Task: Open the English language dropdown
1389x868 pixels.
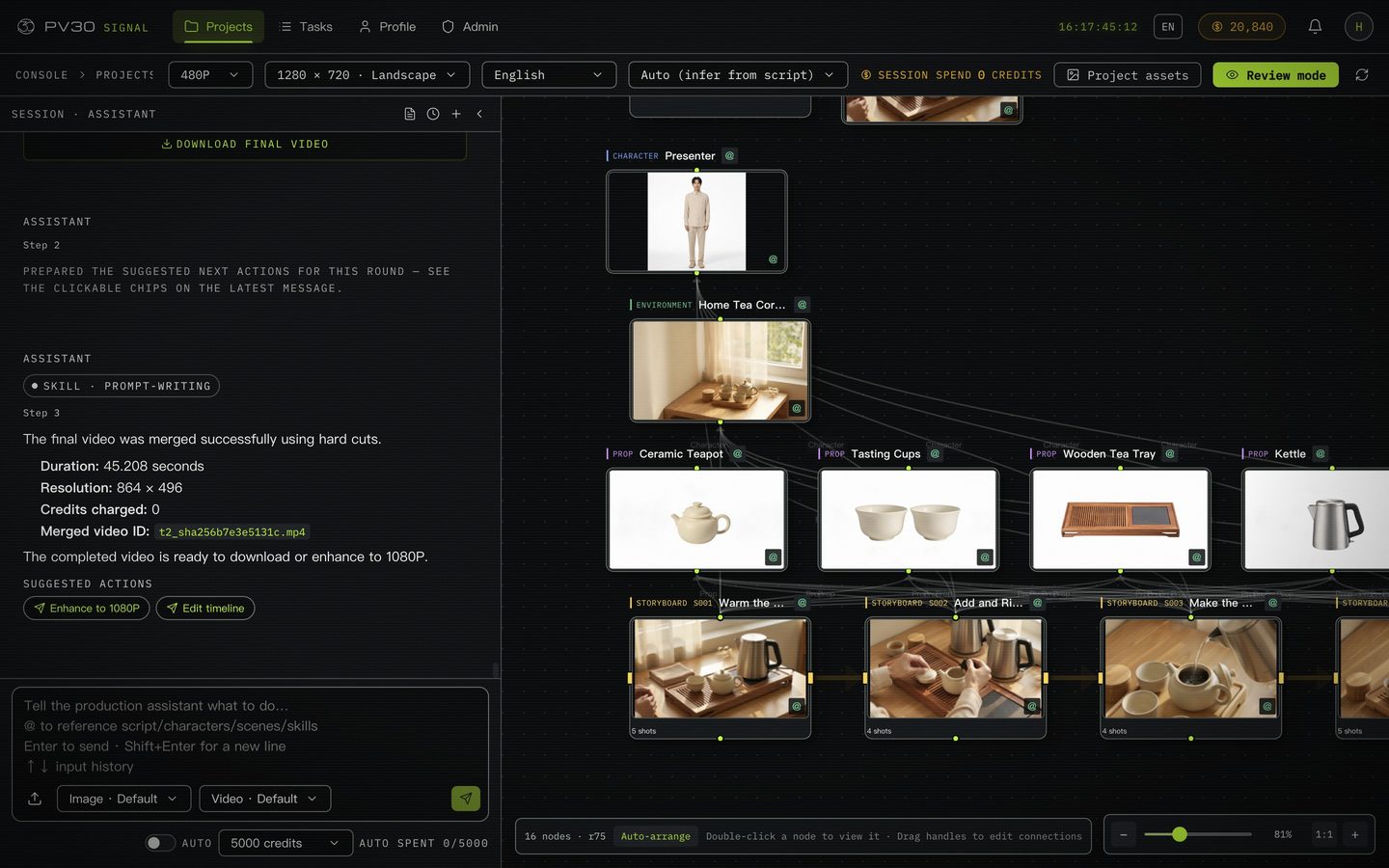Action: (549, 75)
